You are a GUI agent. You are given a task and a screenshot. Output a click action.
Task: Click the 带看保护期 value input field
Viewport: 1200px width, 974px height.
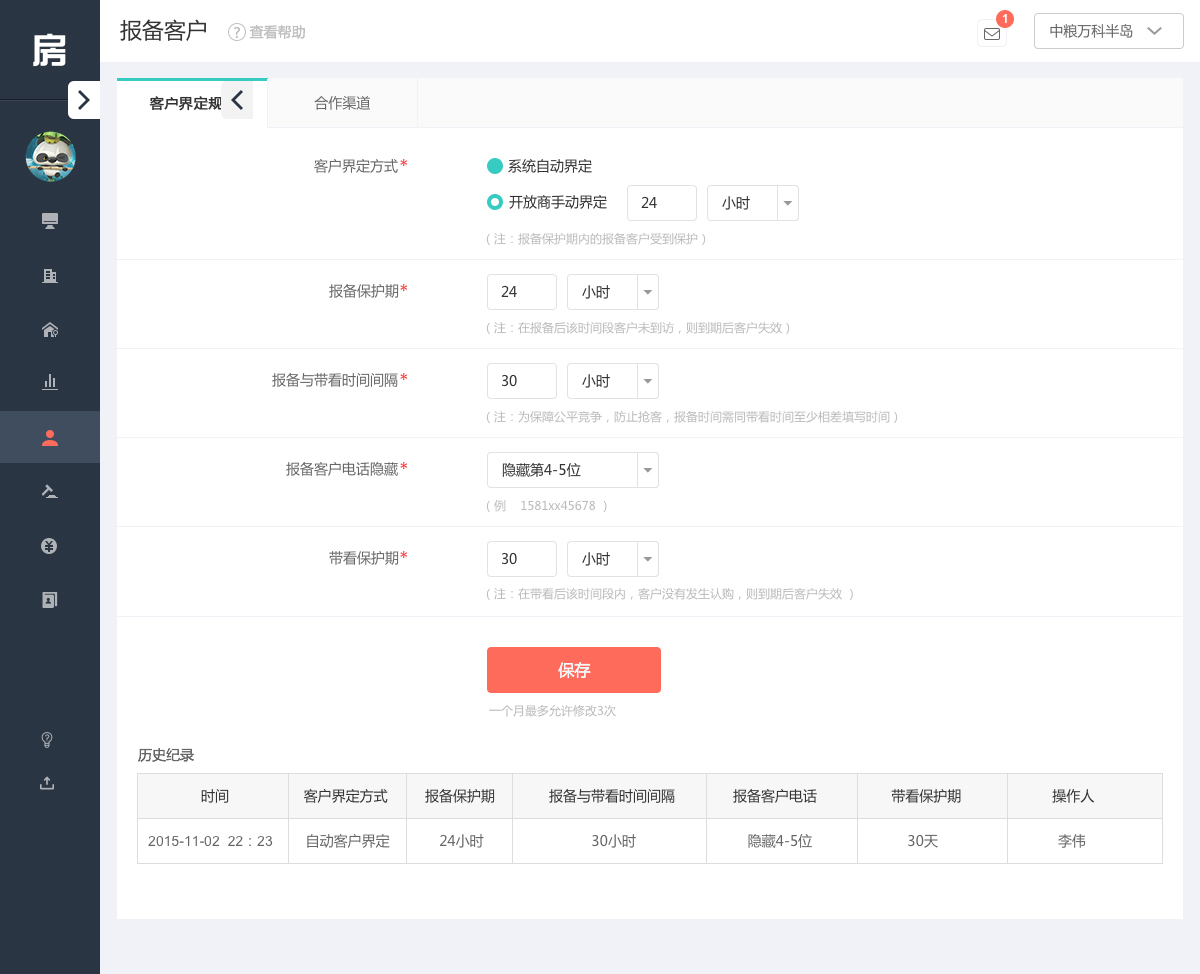coord(522,559)
